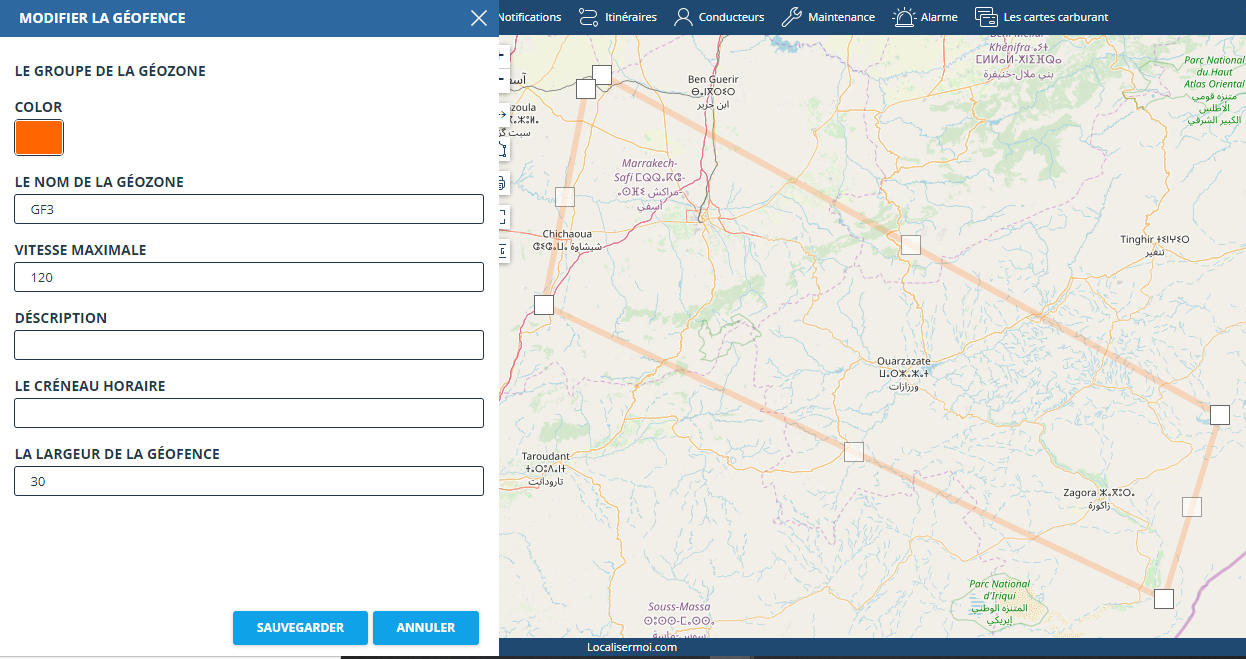Screen dimensions: 1246x659
Task: Select the Le créneau horaire field
Action: pyautogui.click(x=249, y=413)
